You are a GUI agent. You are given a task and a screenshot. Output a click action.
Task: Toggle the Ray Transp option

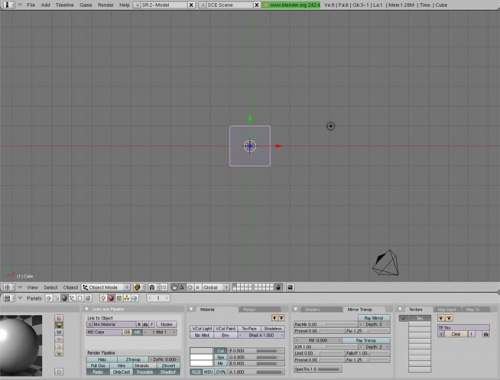coord(366,340)
